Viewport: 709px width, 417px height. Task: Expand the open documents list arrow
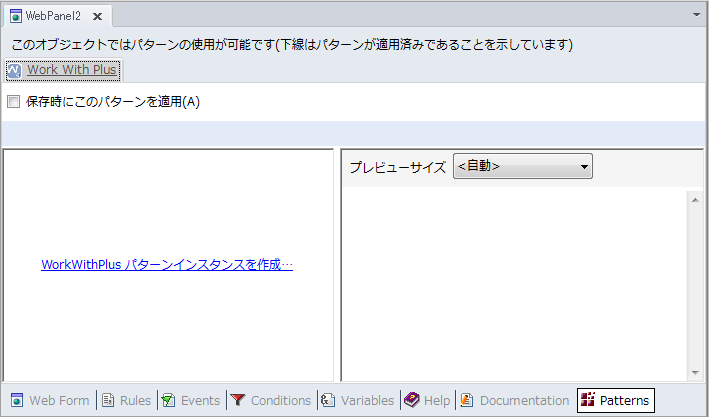coord(696,16)
